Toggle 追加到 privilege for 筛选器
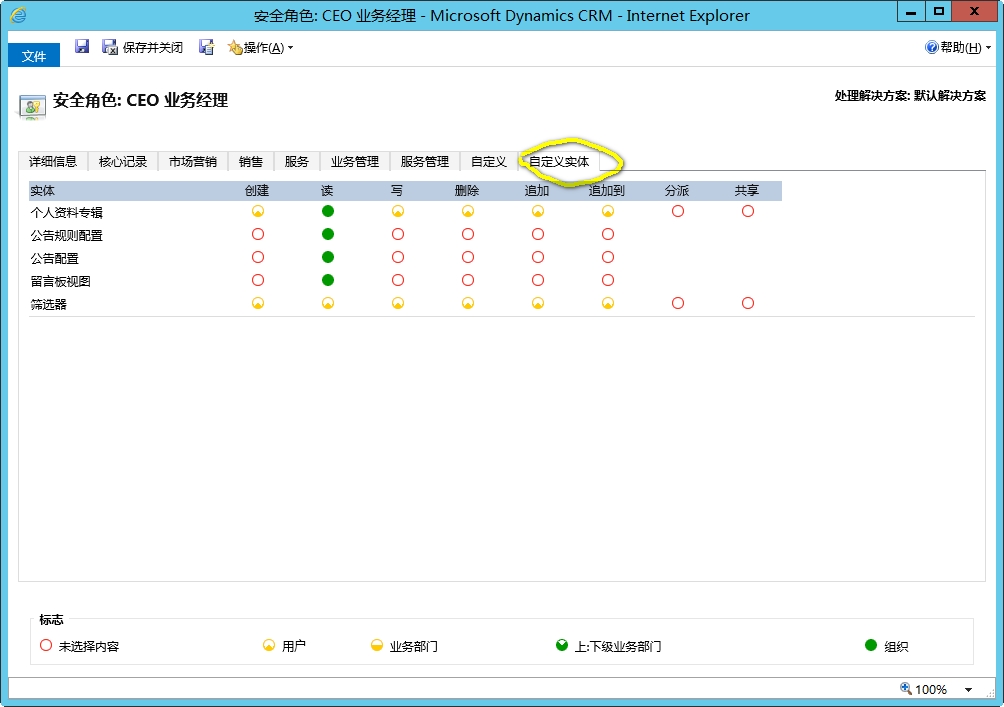The image size is (1004, 707). tap(608, 304)
